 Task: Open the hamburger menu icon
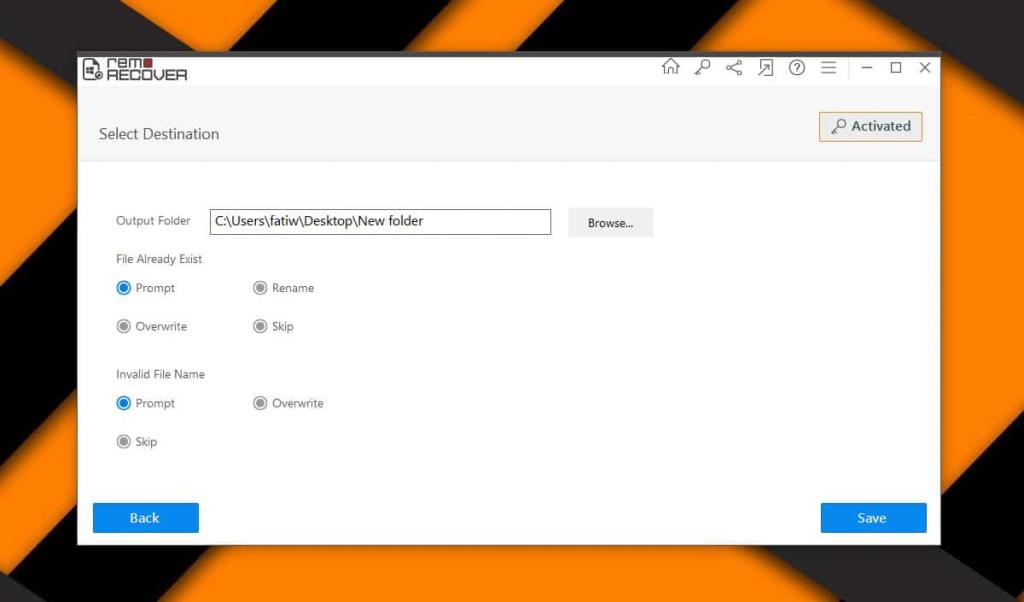point(828,67)
